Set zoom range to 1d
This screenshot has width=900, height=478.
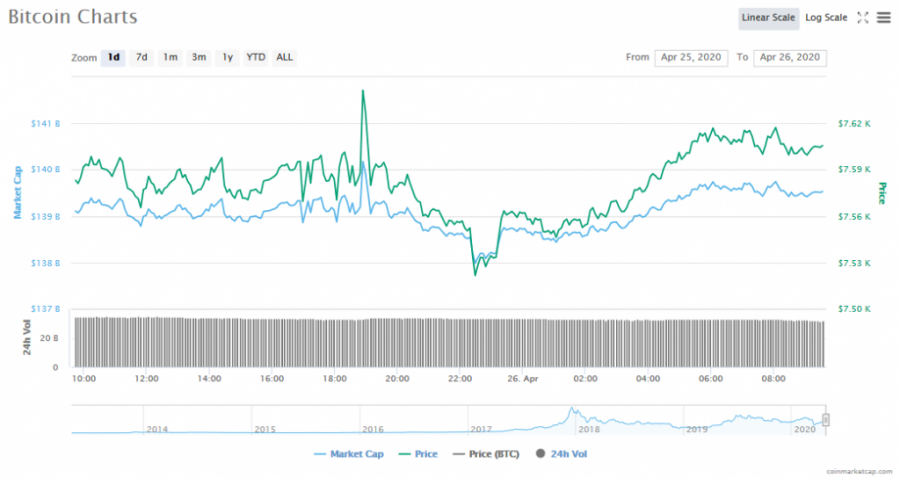point(114,57)
